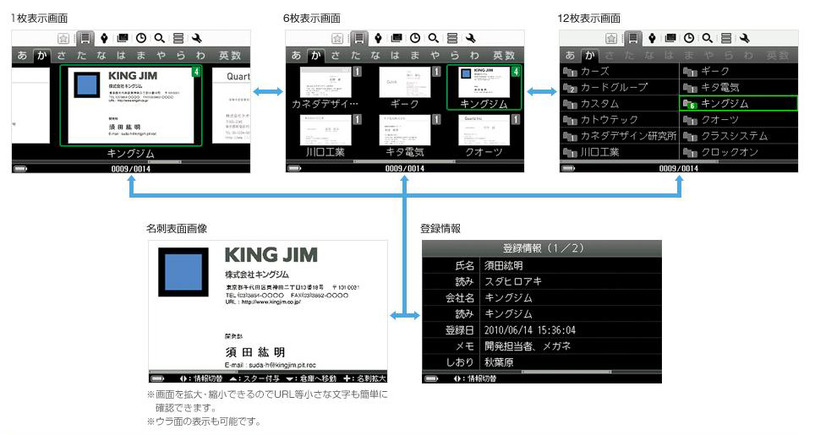Click the name value 須田紘明 in 登録情報

click(504, 266)
